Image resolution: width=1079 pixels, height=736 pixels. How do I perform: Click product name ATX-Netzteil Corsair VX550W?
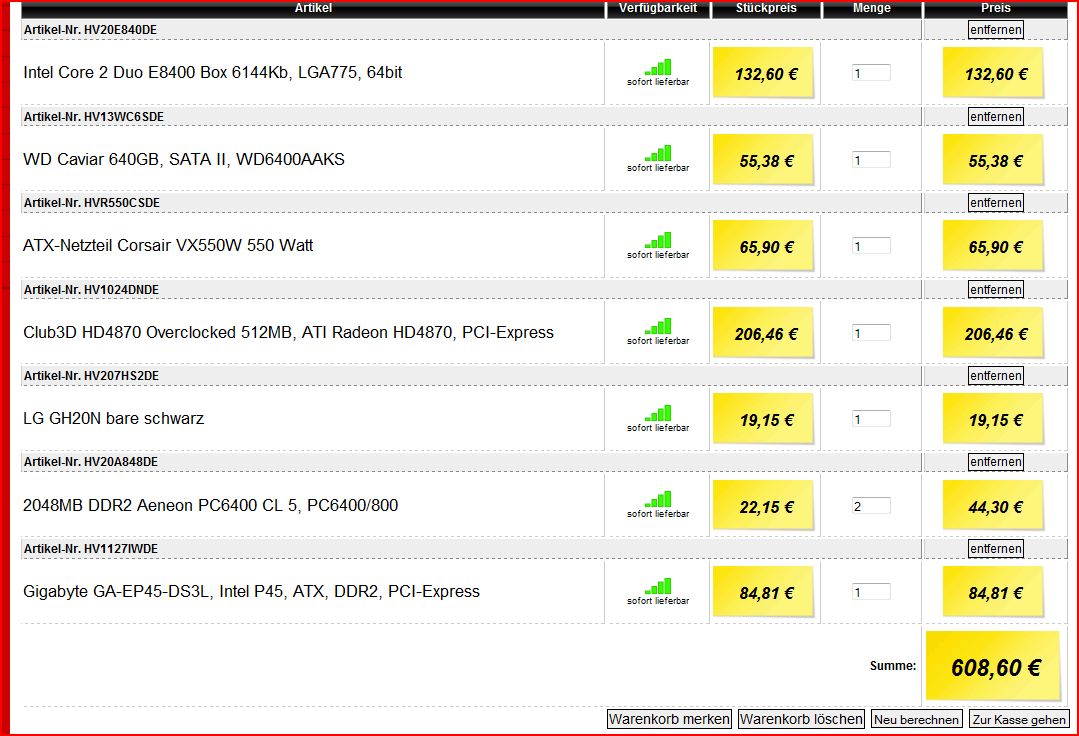pos(168,245)
